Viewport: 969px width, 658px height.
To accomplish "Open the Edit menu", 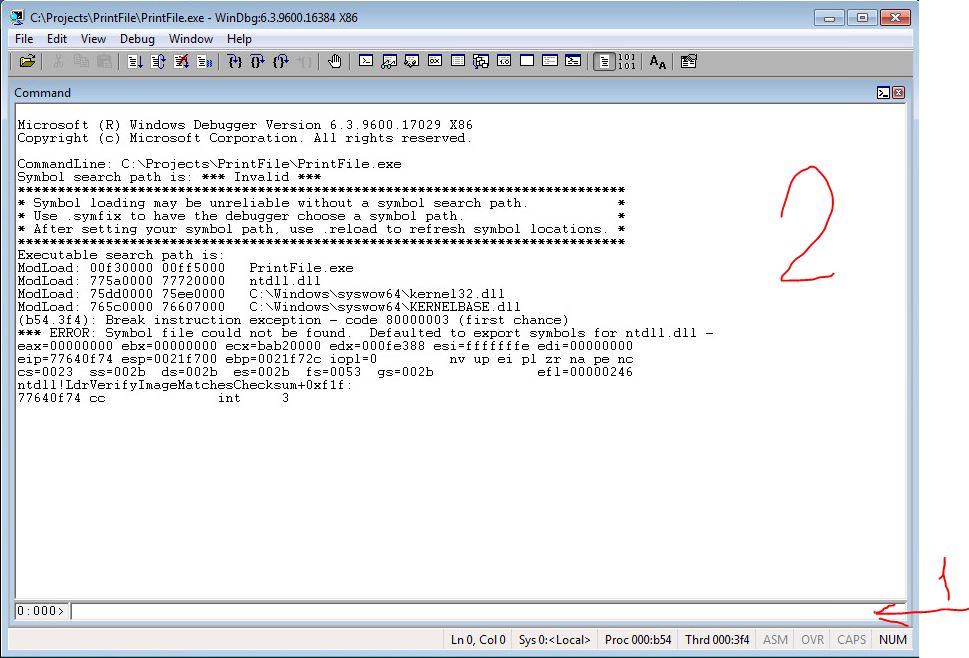I will 57,39.
